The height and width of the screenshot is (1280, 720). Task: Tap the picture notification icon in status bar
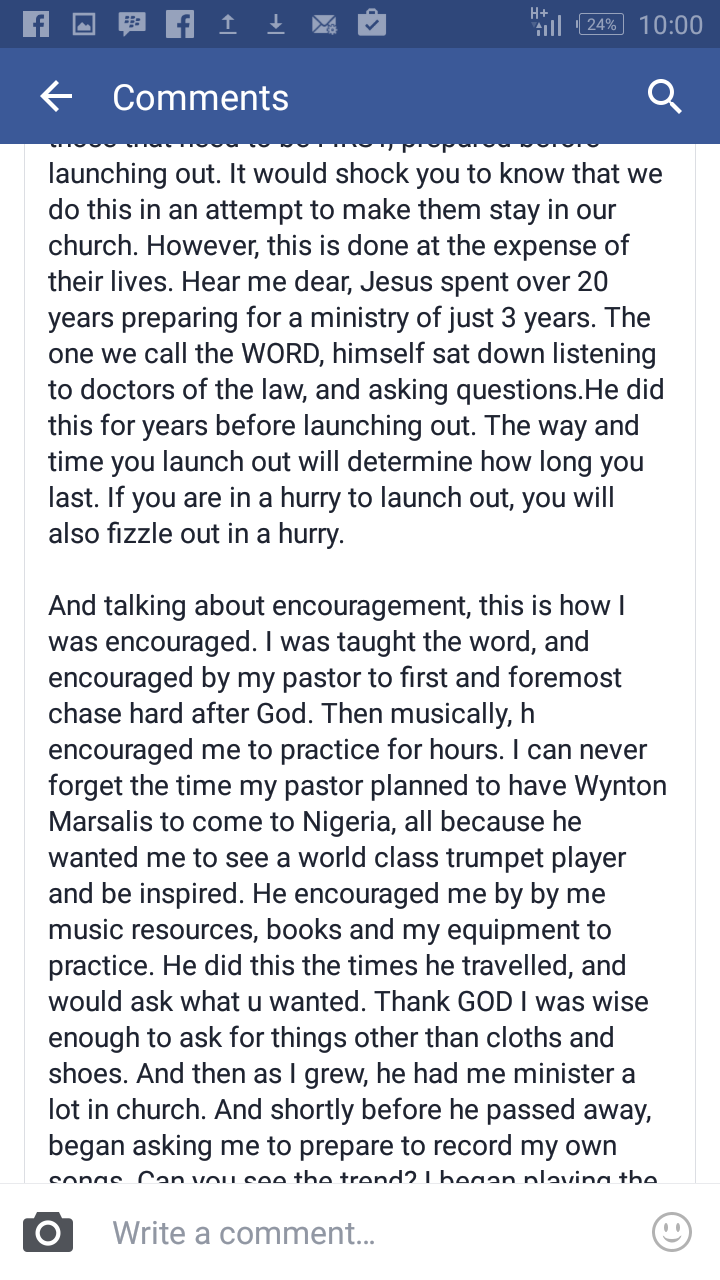pos(84,24)
